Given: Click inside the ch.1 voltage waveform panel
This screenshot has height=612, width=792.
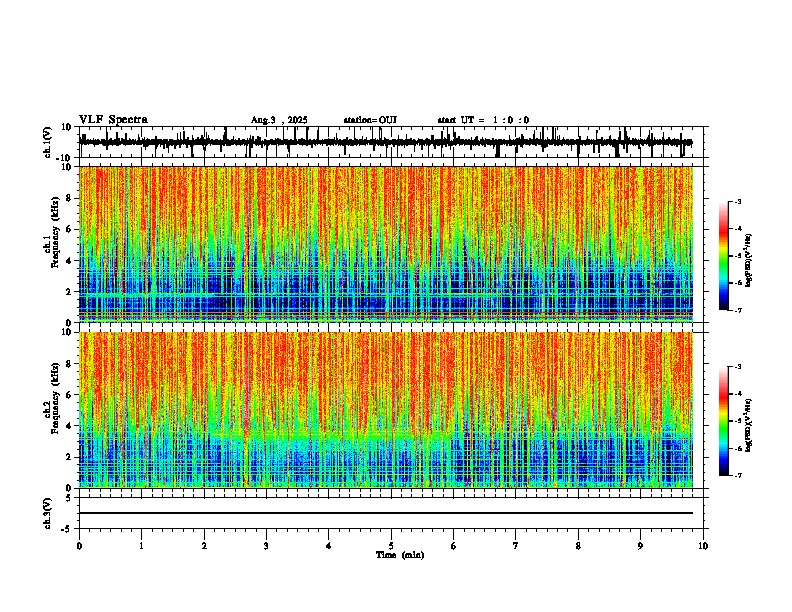Looking at the screenshot, I should (391, 142).
